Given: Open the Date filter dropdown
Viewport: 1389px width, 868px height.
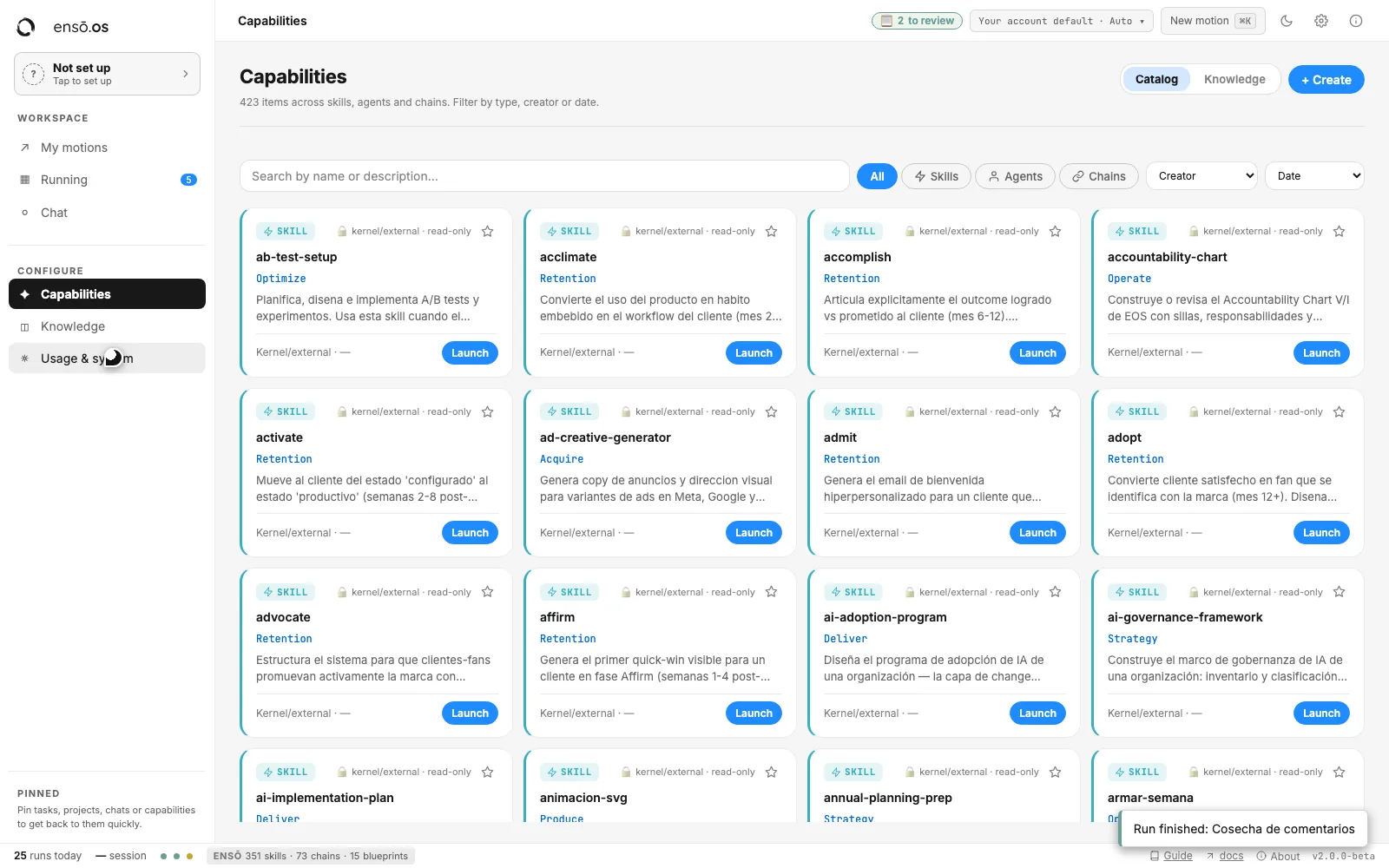Looking at the screenshot, I should click(x=1314, y=176).
